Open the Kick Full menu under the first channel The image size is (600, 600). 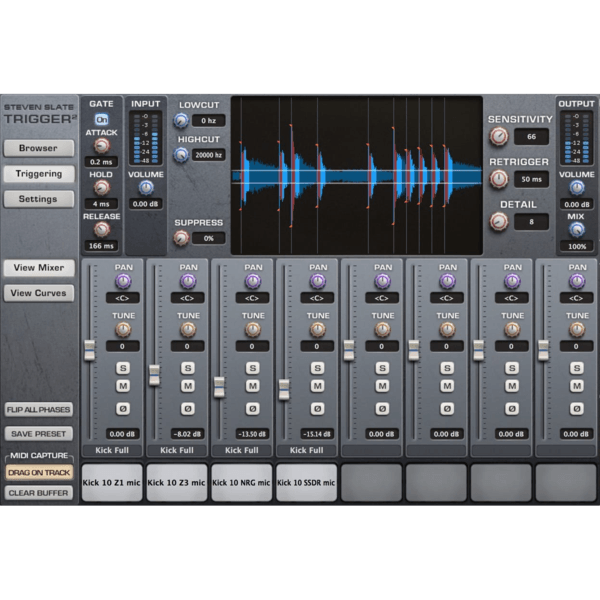(x=112, y=450)
